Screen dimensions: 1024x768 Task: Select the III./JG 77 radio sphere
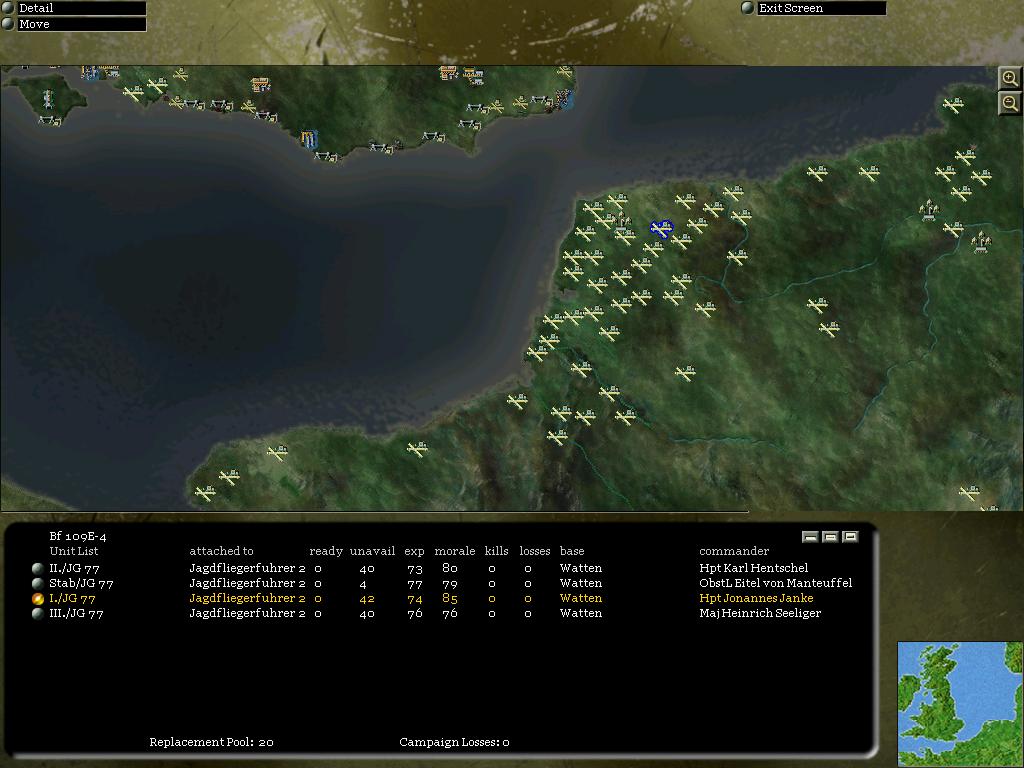tap(38, 613)
